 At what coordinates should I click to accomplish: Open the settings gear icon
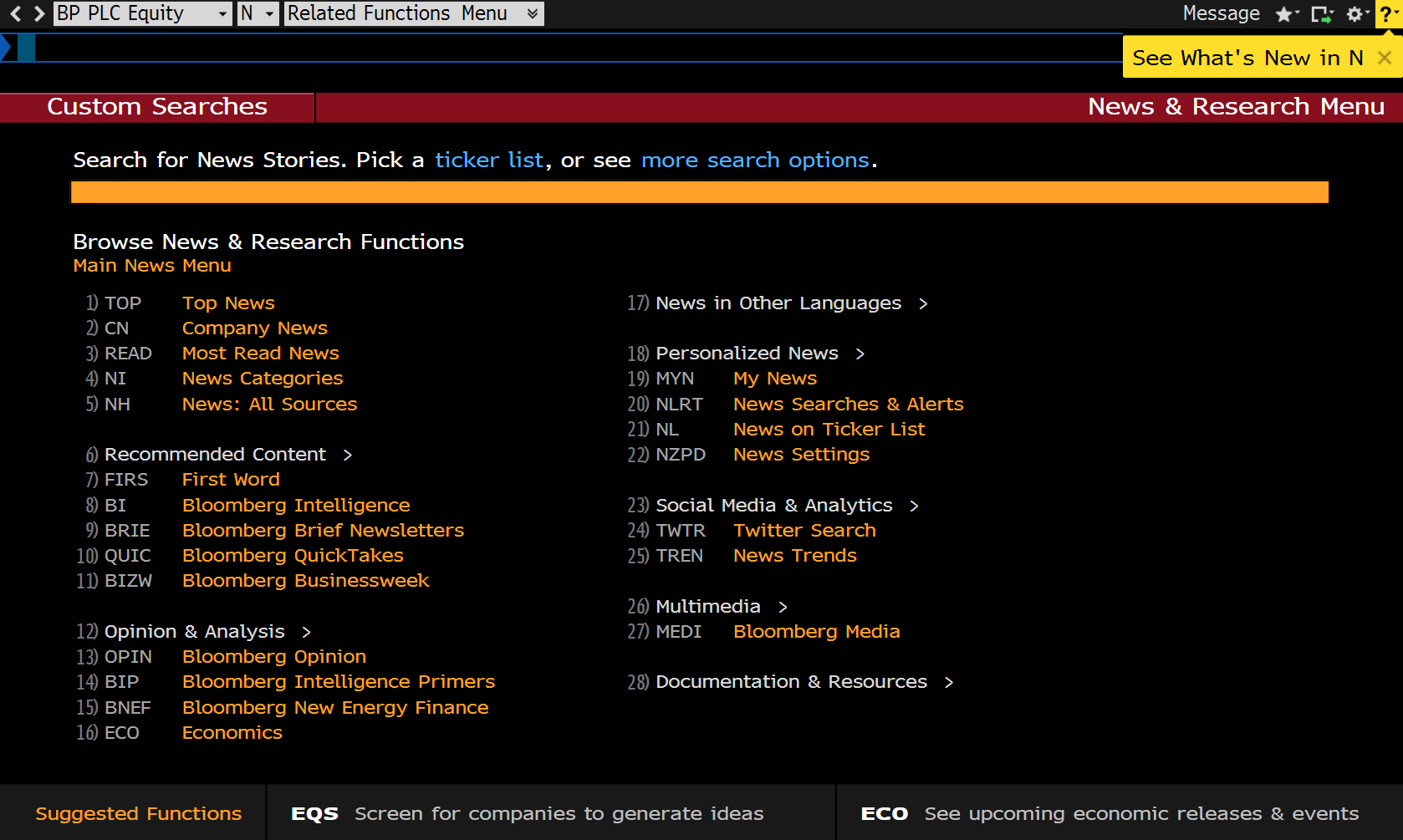click(1355, 14)
